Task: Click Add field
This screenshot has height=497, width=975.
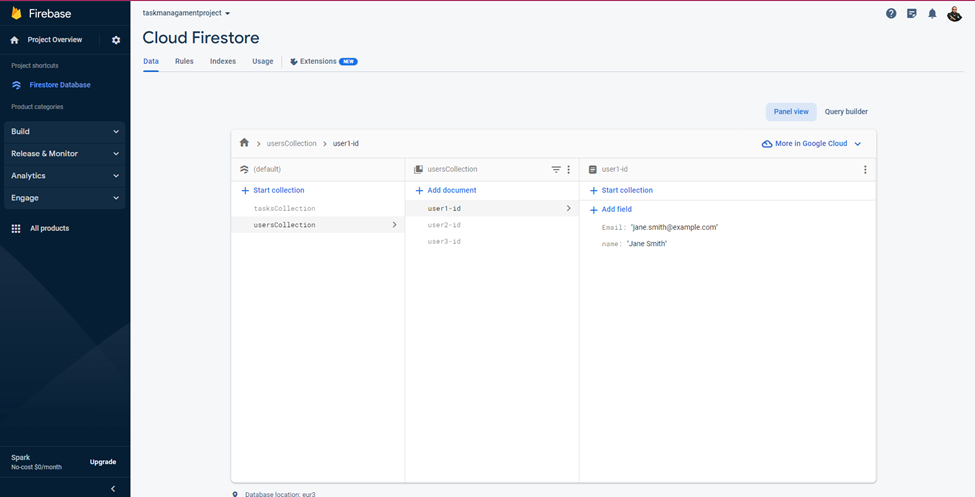Action: point(611,210)
